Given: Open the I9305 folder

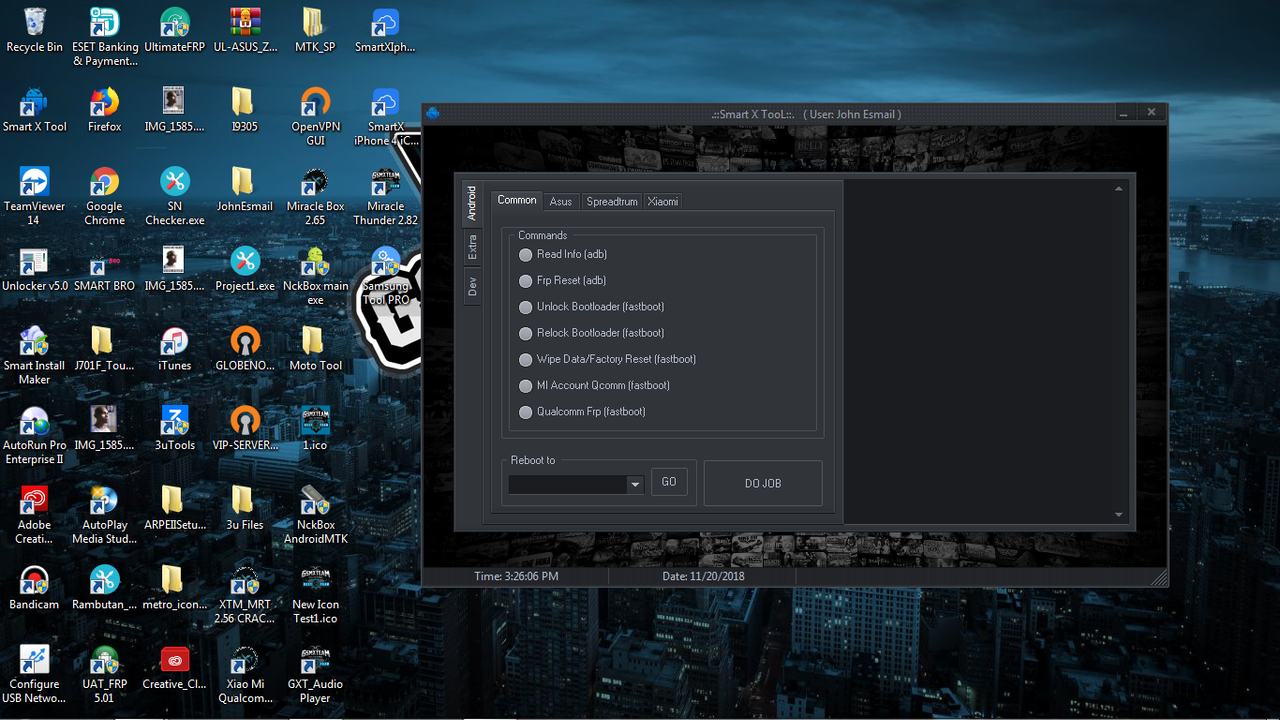Looking at the screenshot, I should pyautogui.click(x=244, y=110).
